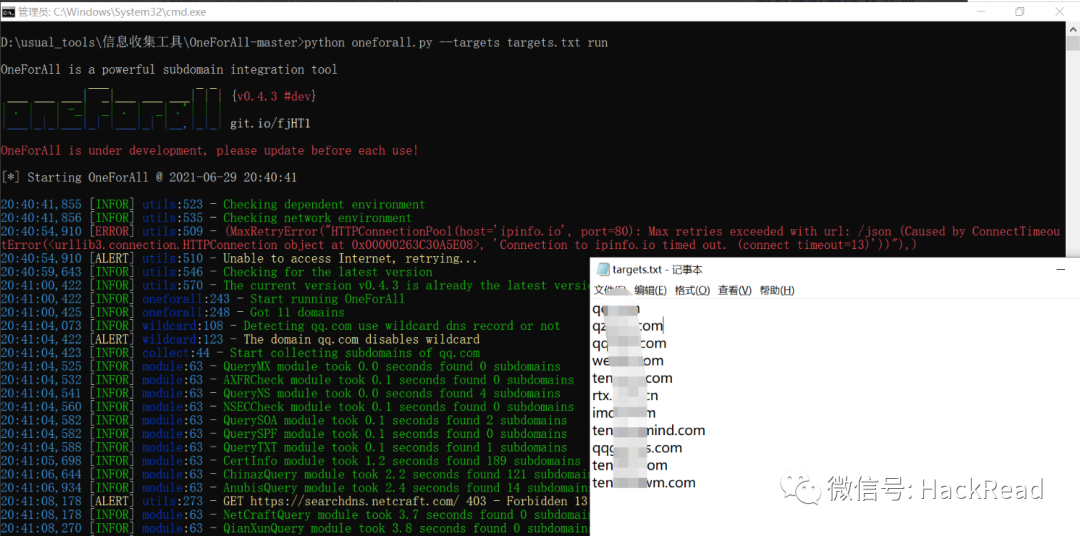Click the Notepad line ending 'vm.com'
The width and height of the screenshot is (1080, 536).
pos(644,482)
